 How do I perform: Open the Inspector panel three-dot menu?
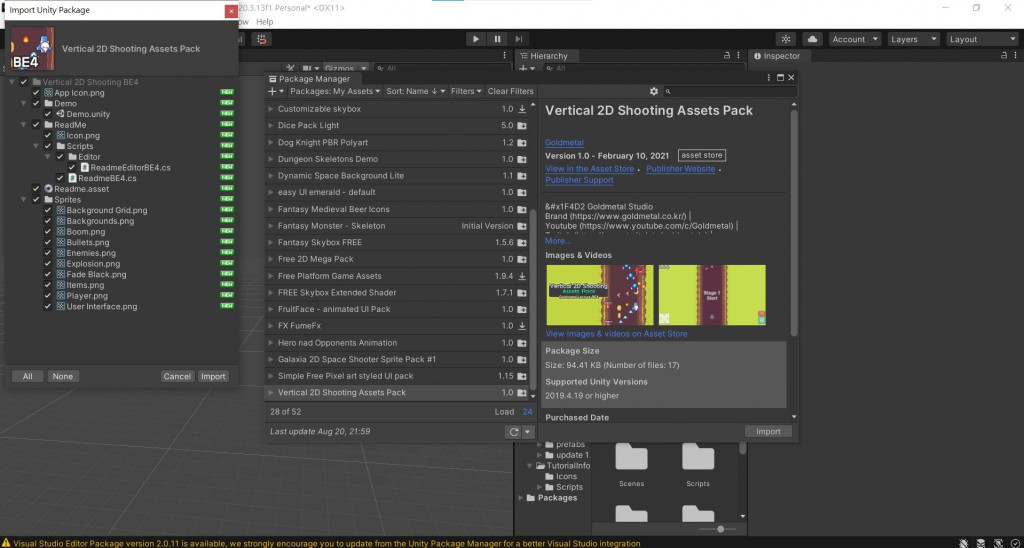(x=1016, y=56)
